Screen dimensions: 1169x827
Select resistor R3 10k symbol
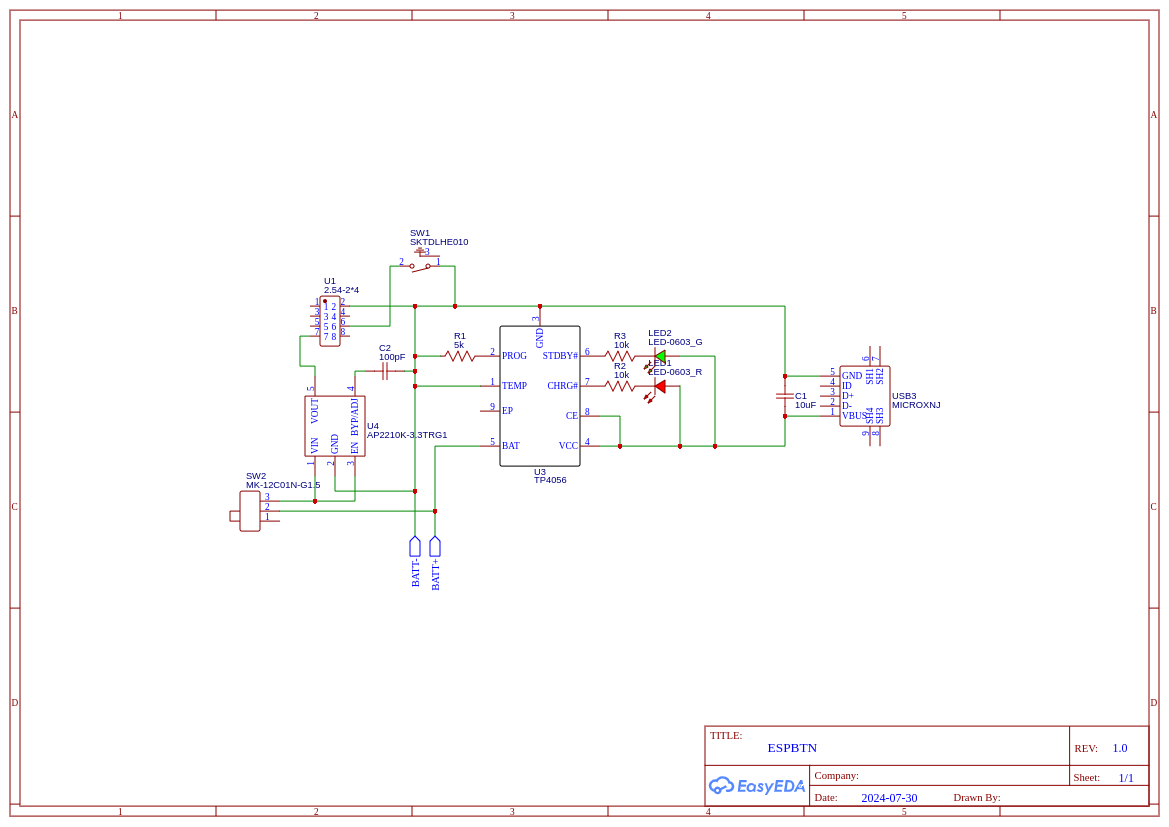(x=620, y=356)
